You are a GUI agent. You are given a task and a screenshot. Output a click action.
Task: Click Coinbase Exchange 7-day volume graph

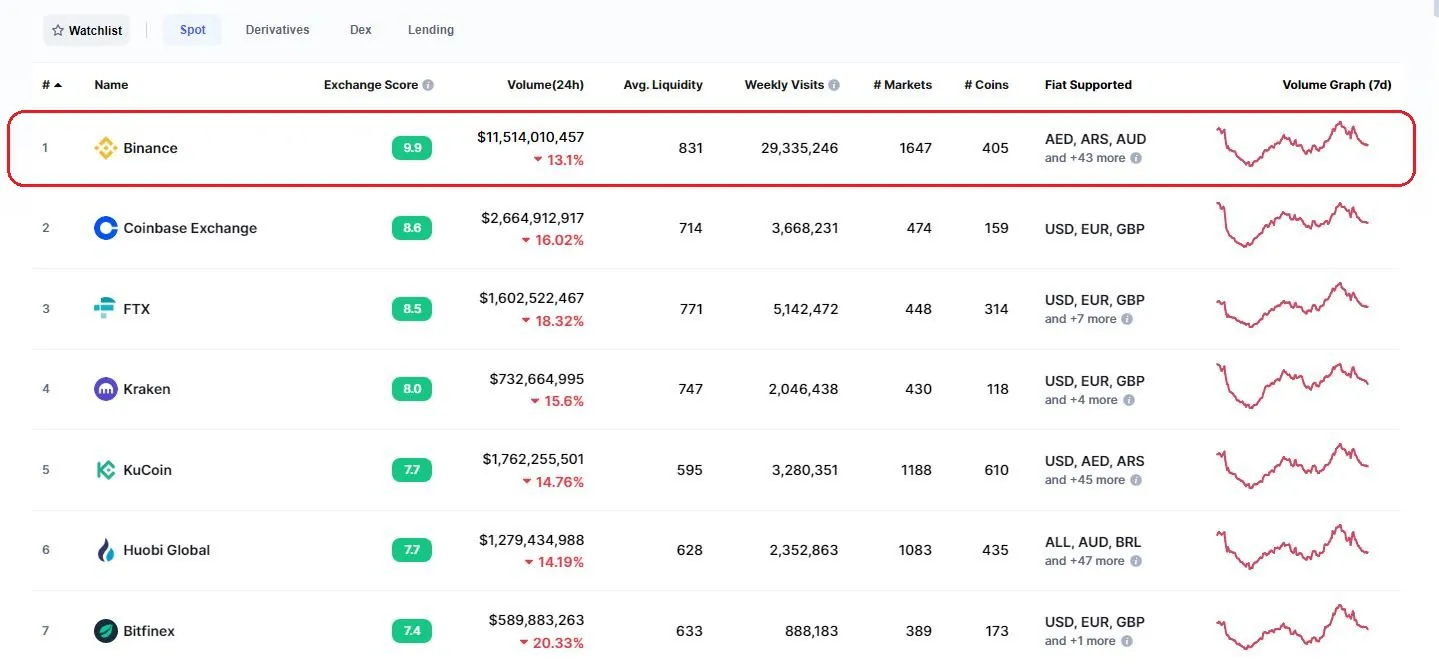pyautogui.click(x=1292, y=225)
